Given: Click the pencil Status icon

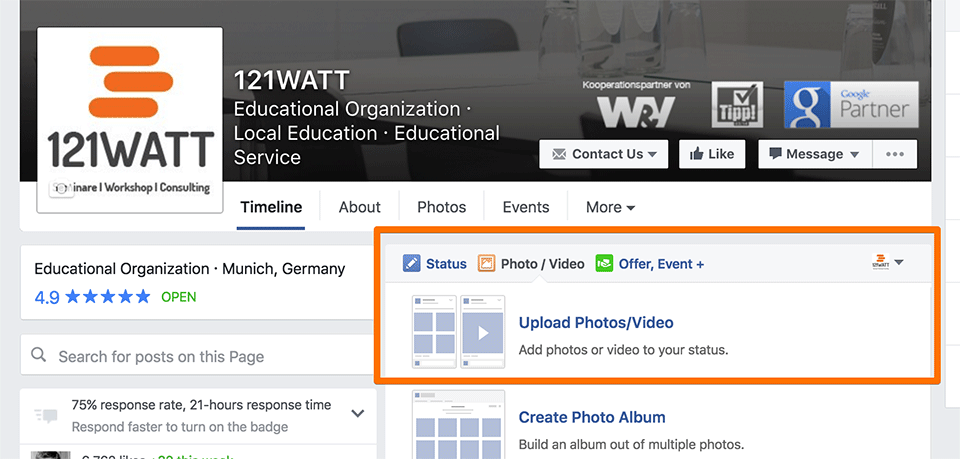Looking at the screenshot, I should (x=411, y=264).
